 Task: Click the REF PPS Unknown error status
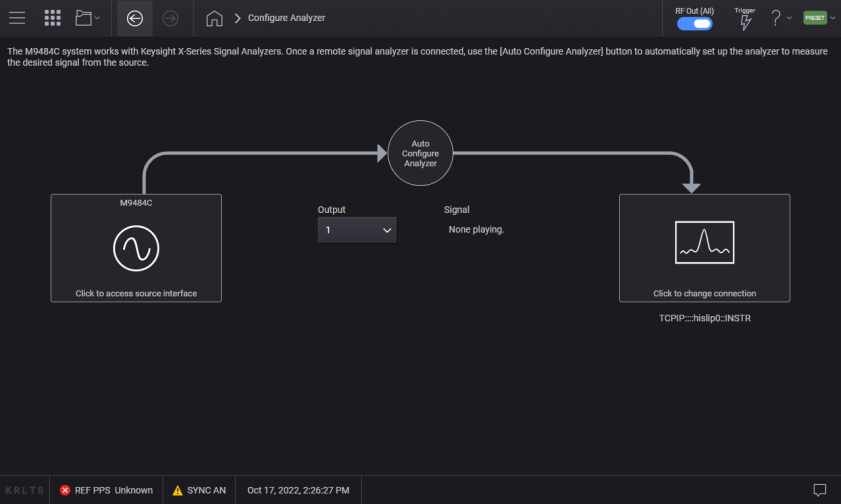106,490
